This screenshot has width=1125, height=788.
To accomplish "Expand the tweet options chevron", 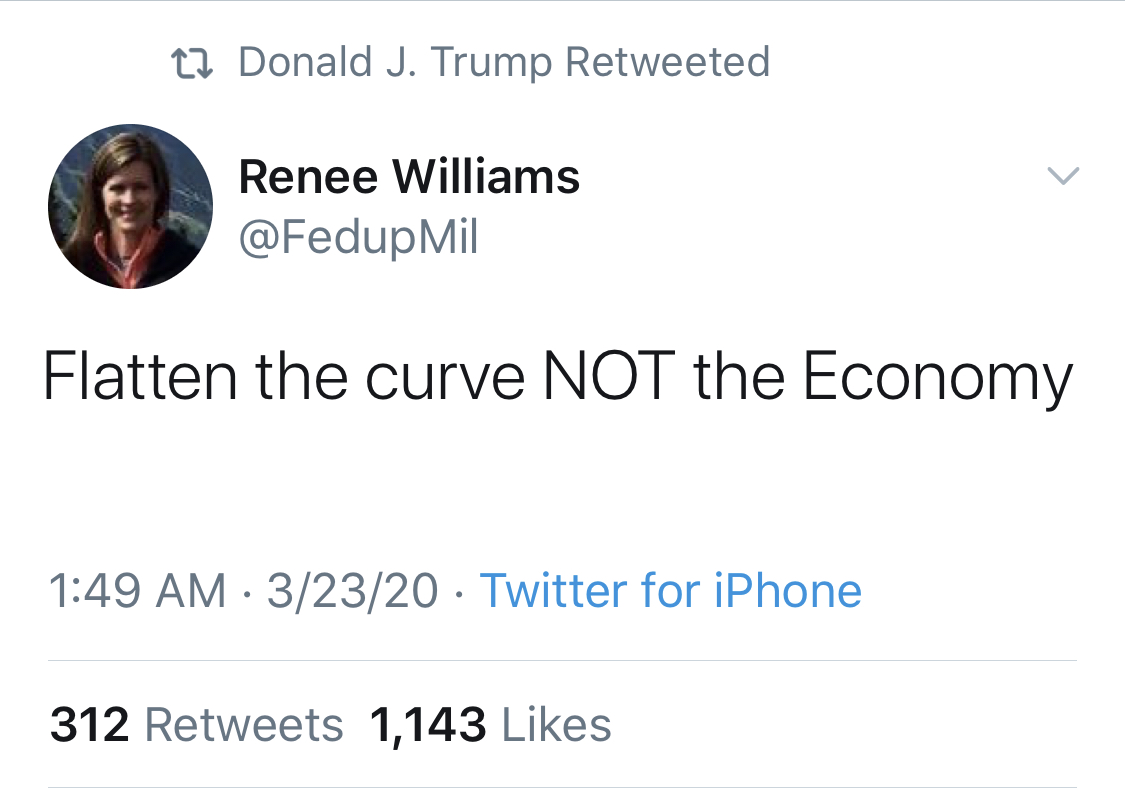I will tap(1063, 177).
